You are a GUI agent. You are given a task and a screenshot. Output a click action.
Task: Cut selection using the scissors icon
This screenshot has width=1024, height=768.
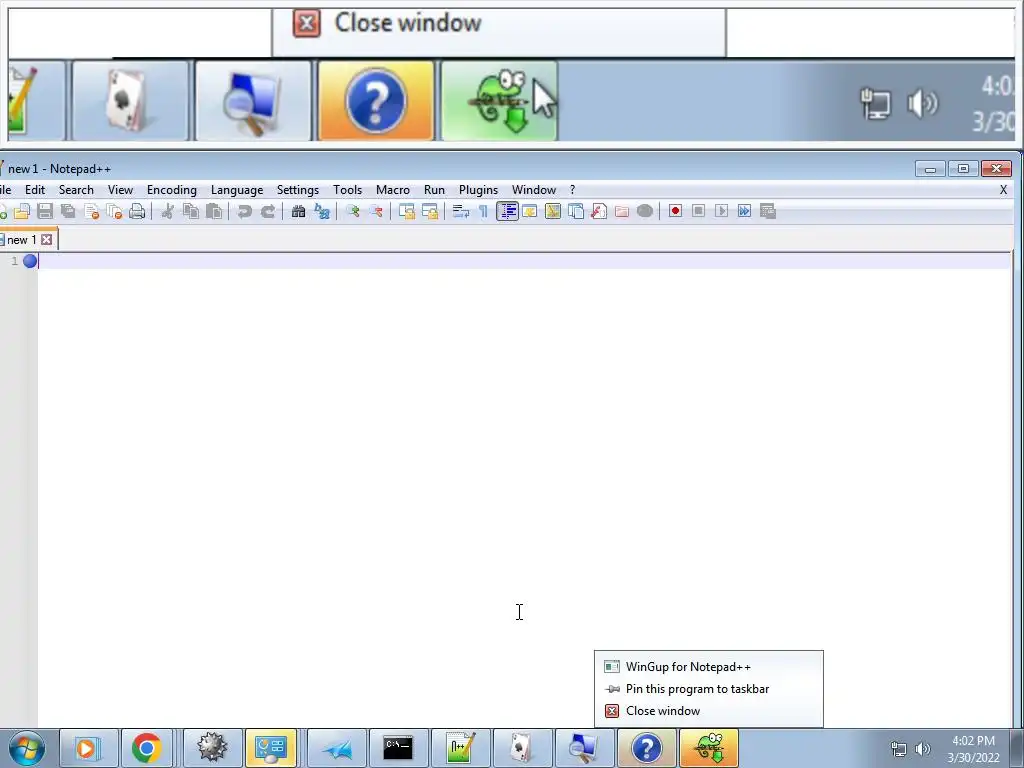[168, 211]
